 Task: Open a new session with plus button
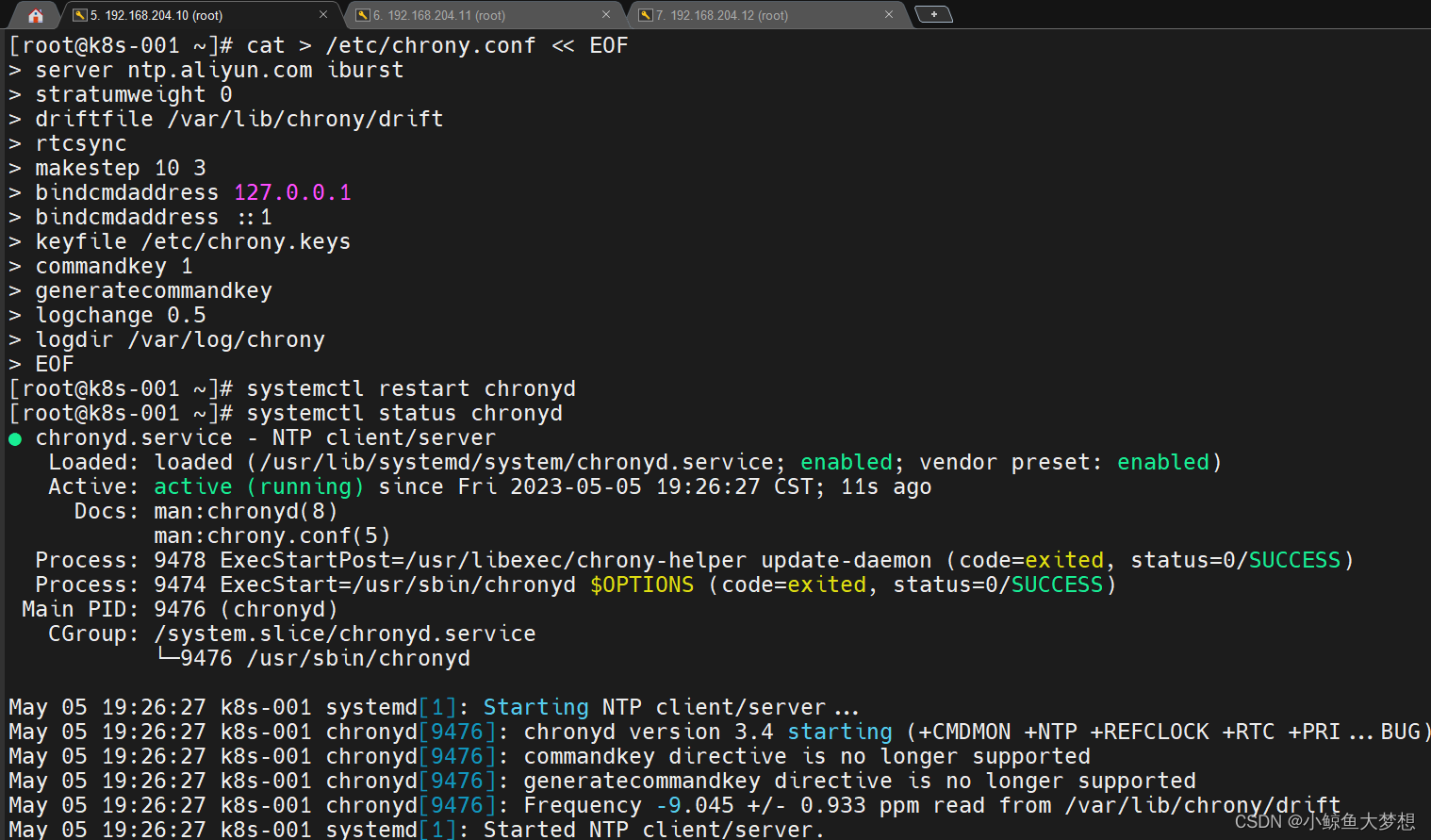pos(933,14)
